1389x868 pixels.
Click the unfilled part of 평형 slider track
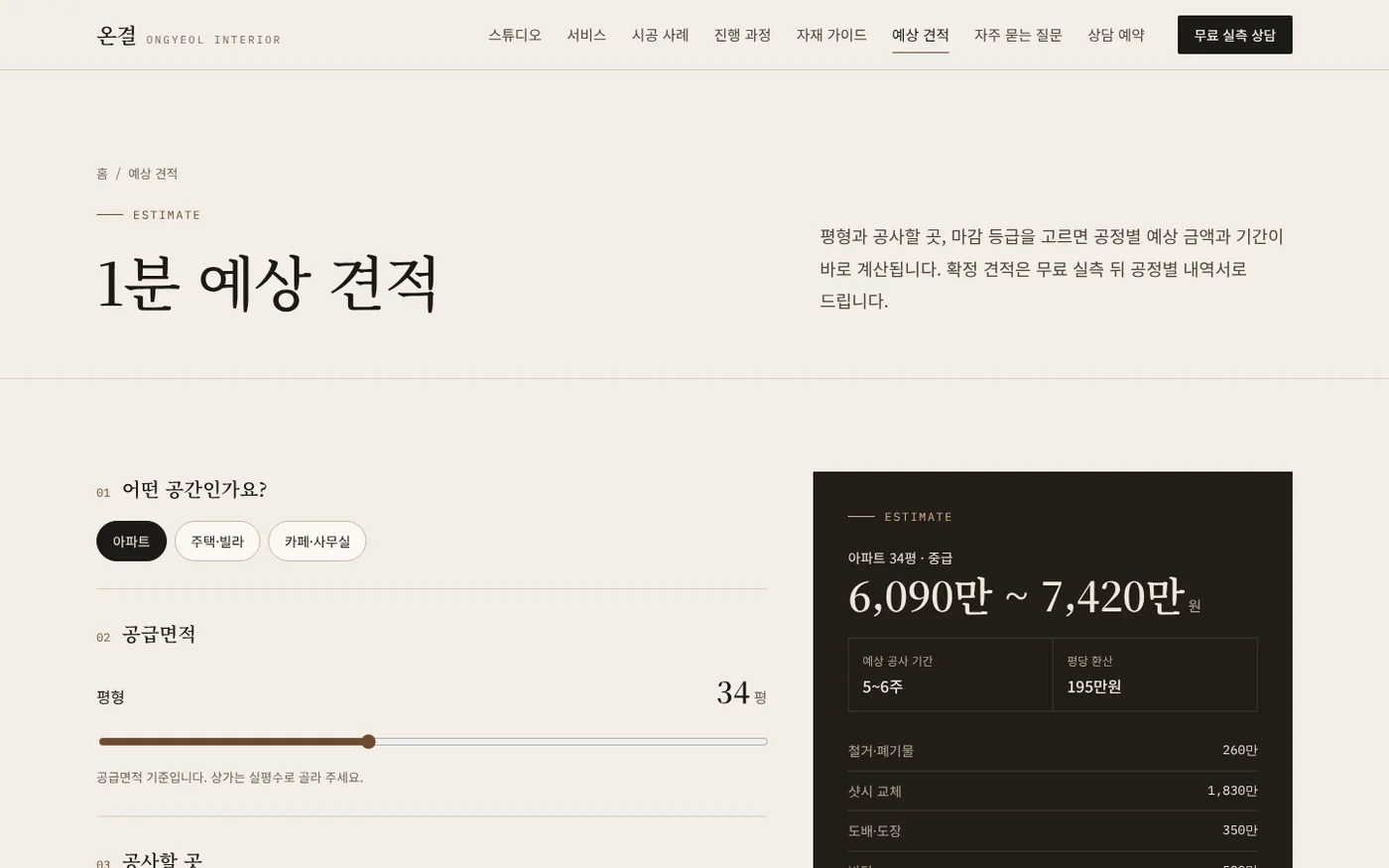click(571, 742)
